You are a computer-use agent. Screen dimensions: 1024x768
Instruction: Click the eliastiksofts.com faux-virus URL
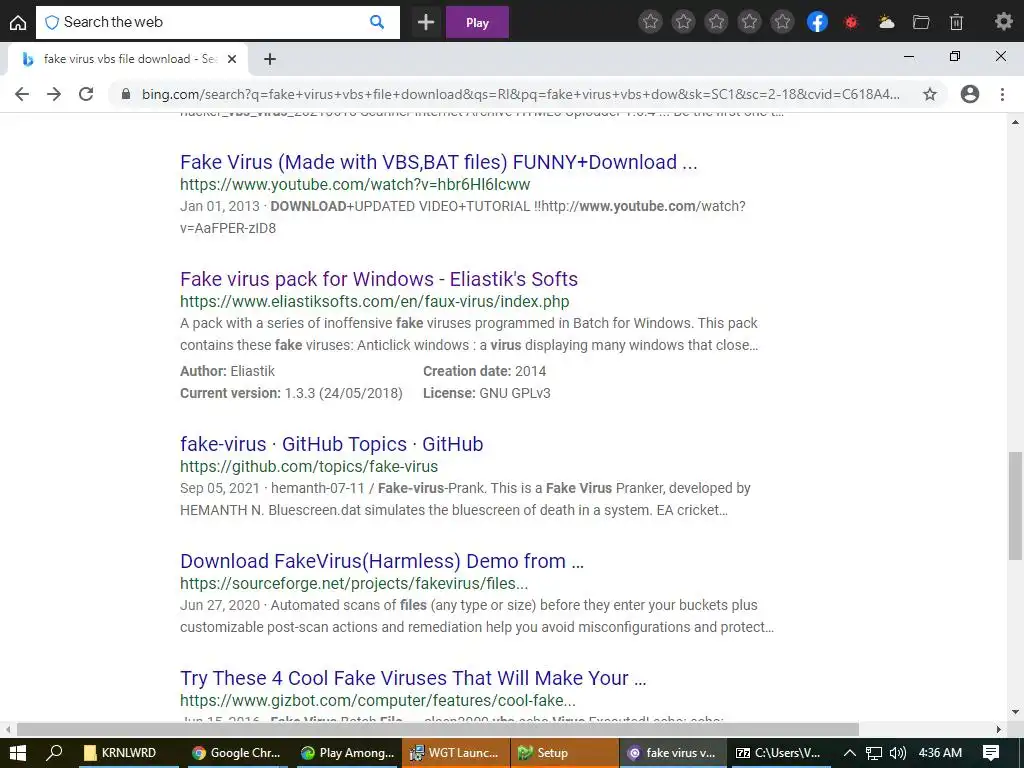[374, 301]
